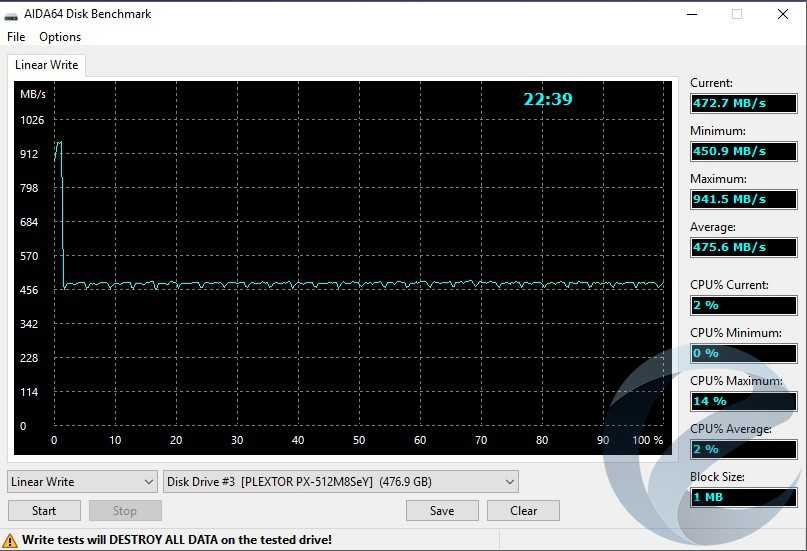The height and width of the screenshot is (551, 807).
Task: Close the AIDA64 Disk Benchmark window
Action: [x=783, y=15]
